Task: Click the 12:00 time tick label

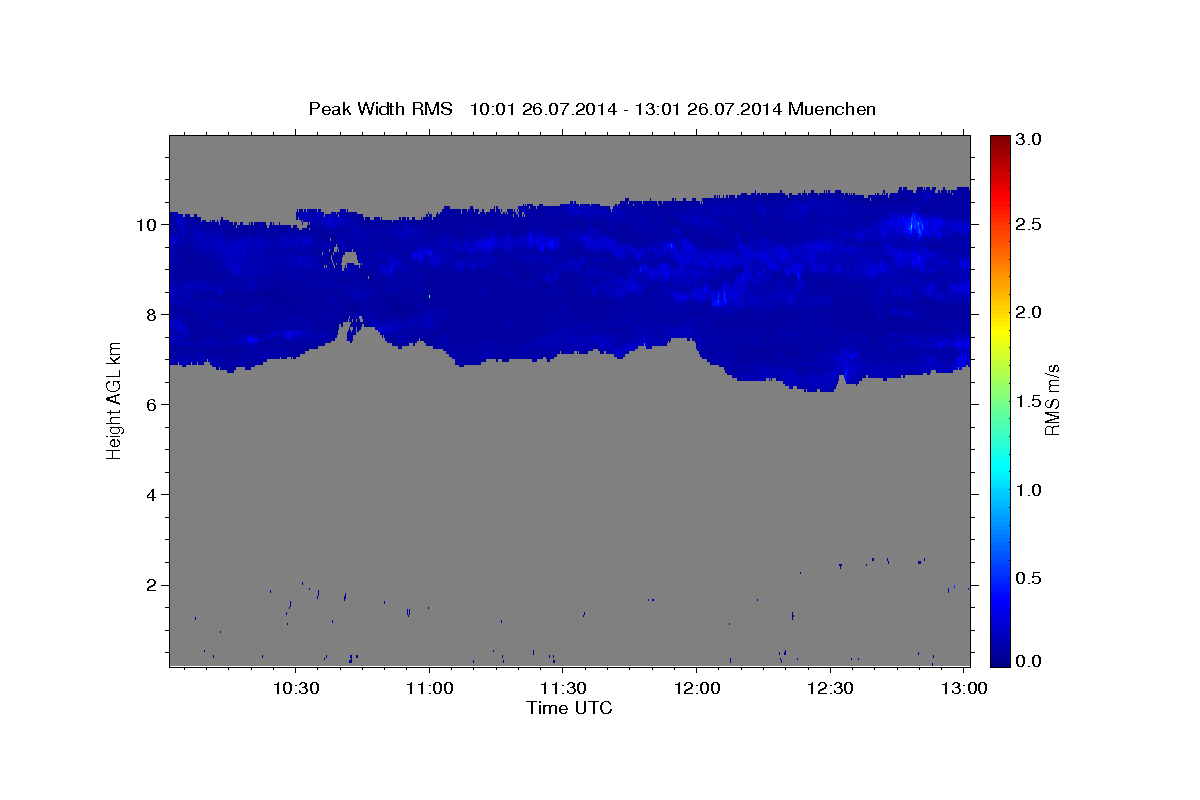Action: point(697,689)
